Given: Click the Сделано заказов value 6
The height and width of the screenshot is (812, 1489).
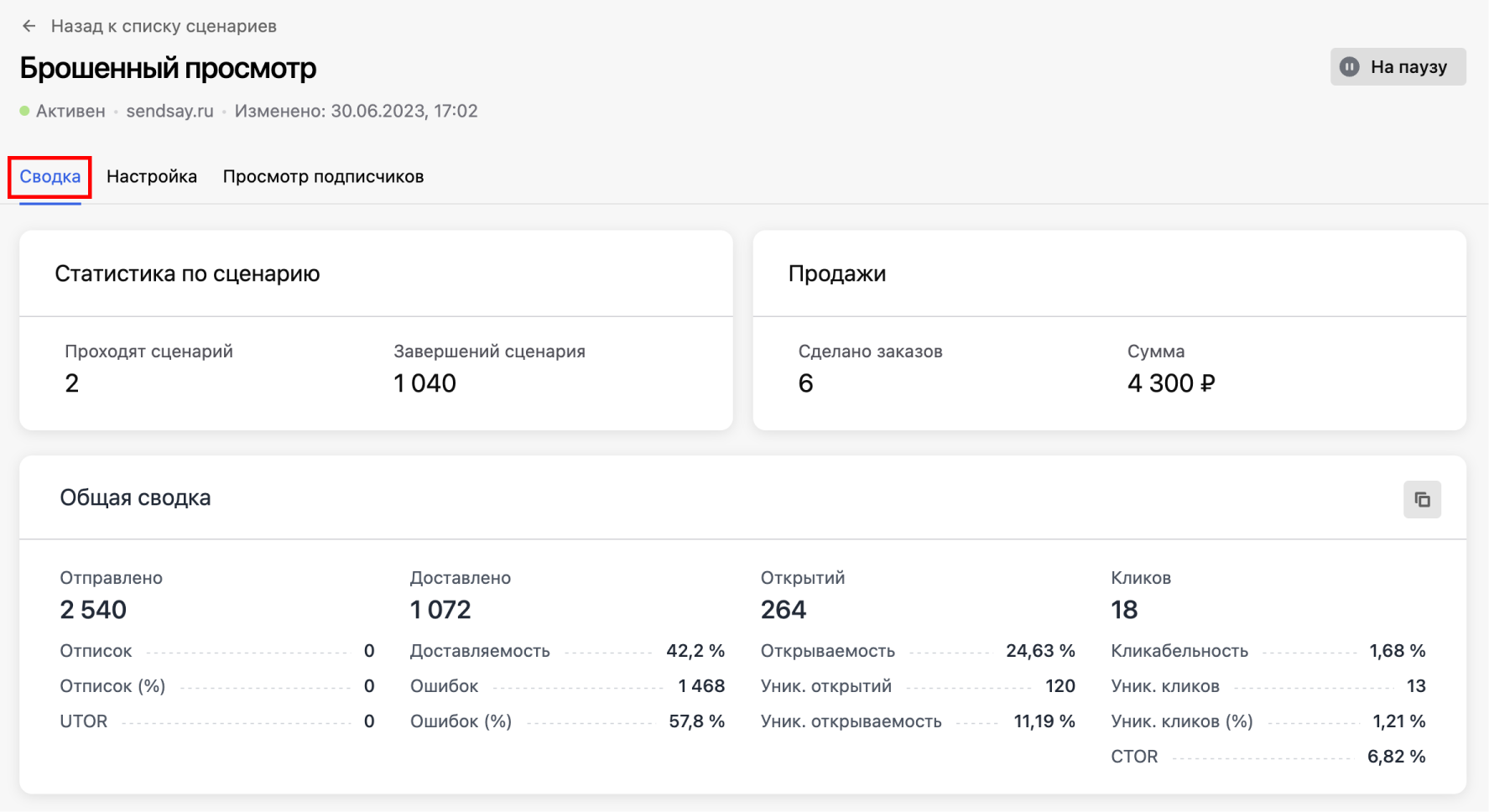Looking at the screenshot, I should [x=805, y=383].
